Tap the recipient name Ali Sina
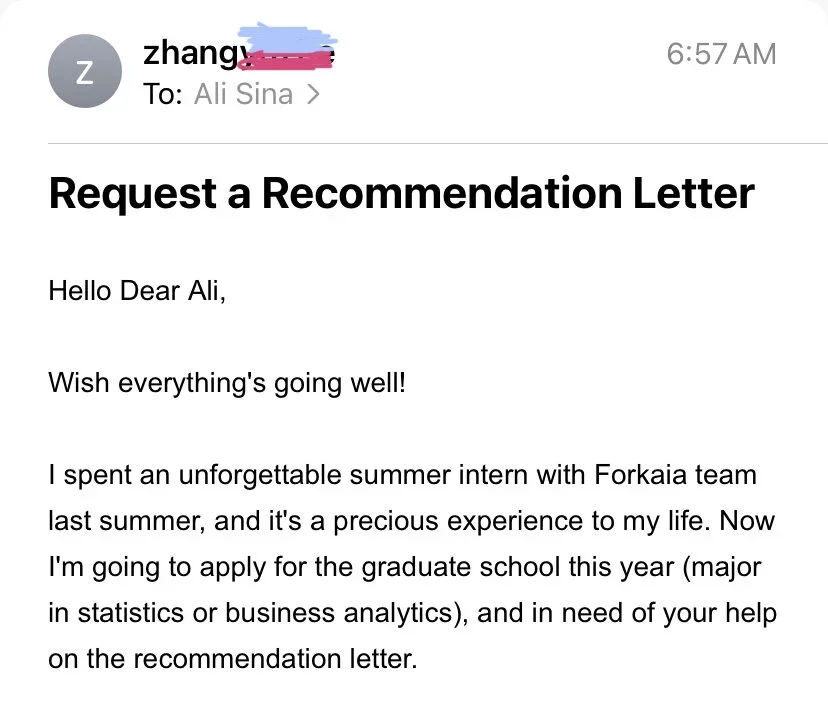 point(243,94)
